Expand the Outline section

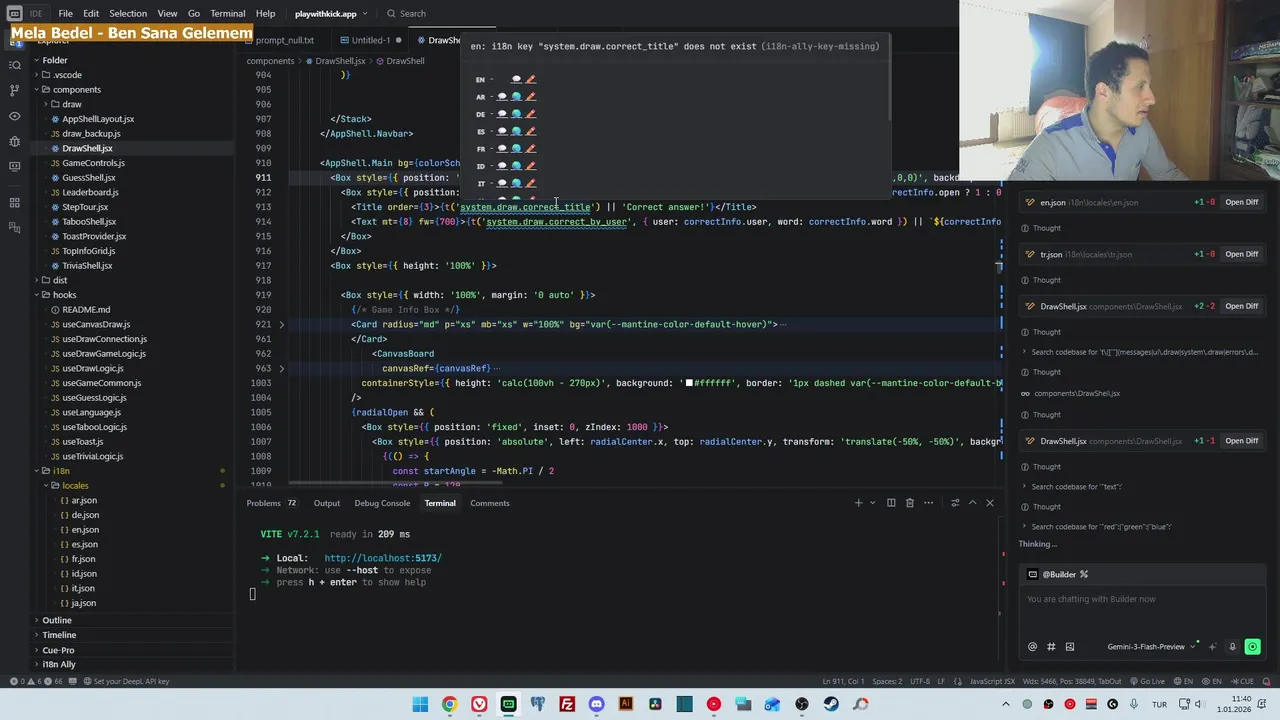[58, 620]
